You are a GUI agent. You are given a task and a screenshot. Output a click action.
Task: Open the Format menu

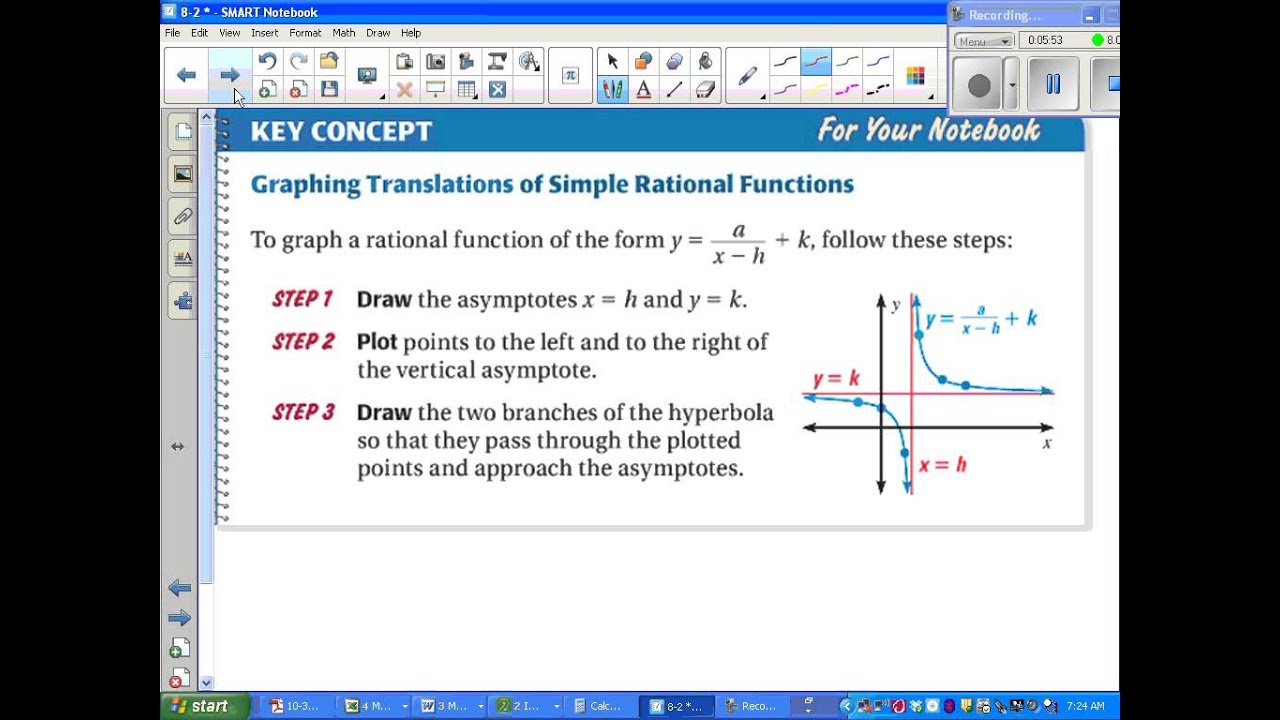[x=305, y=33]
